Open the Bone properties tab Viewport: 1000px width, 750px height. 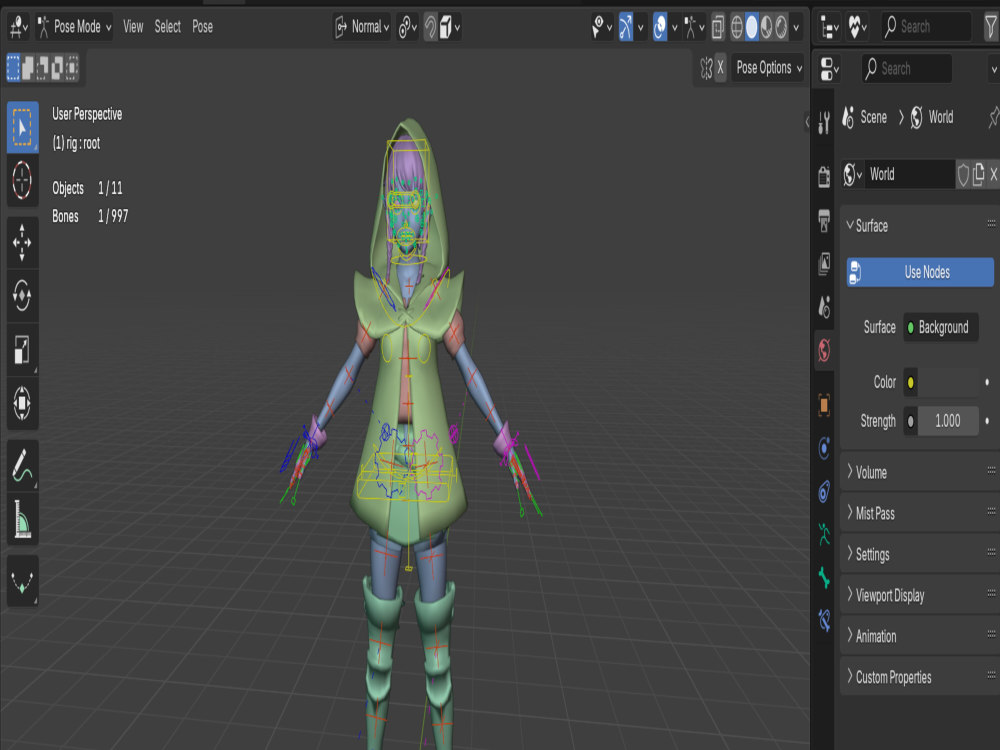(824, 577)
